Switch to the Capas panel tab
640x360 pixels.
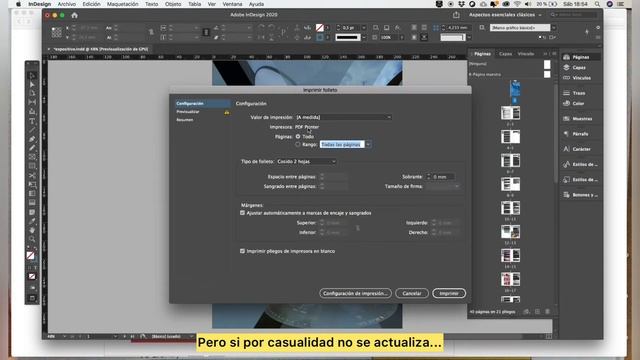pos(505,54)
